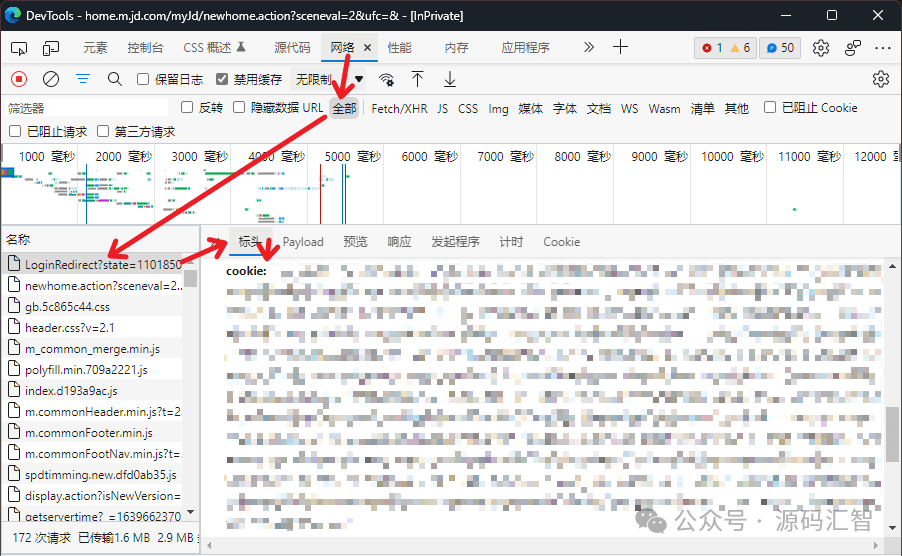
Task: Select the Timing (计时) detail tab
Action: tap(511, 241)
